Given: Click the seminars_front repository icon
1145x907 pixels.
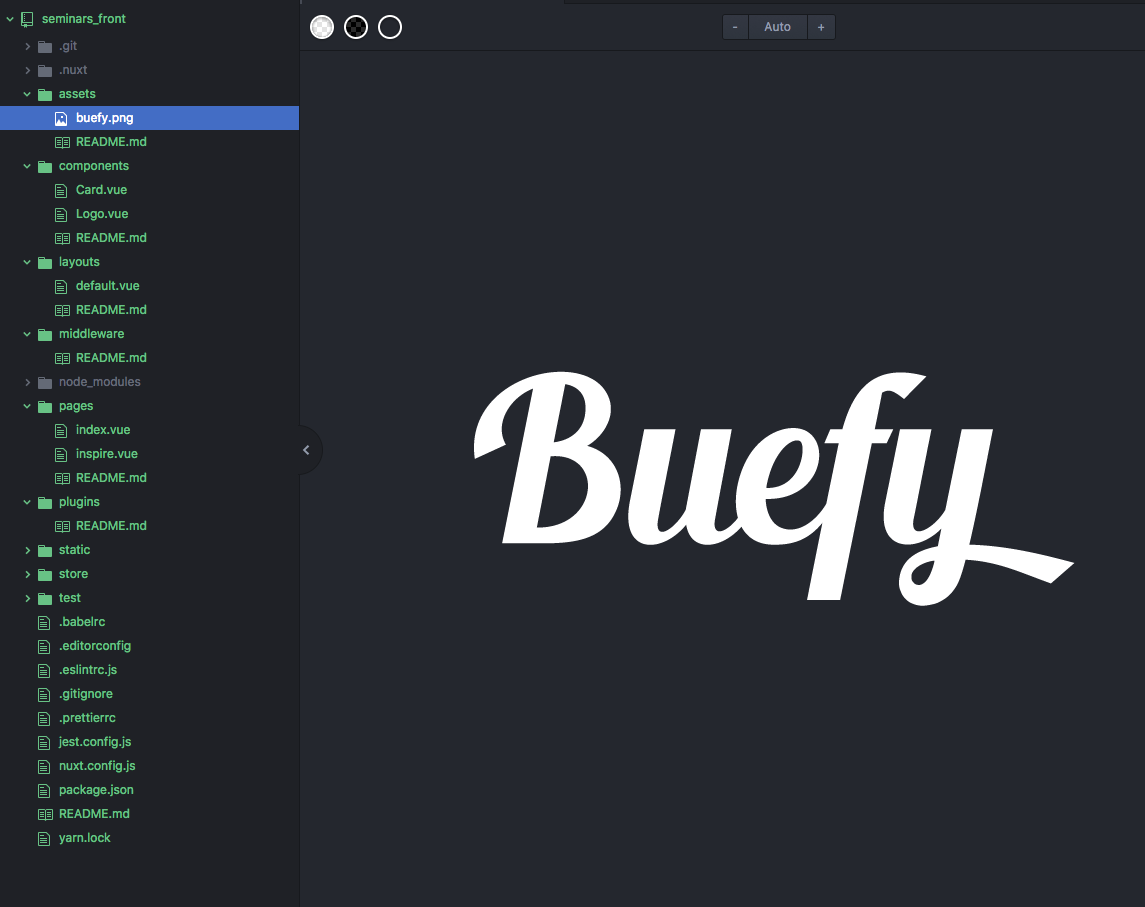Looking at the screenshot, I should pos(28,19).
